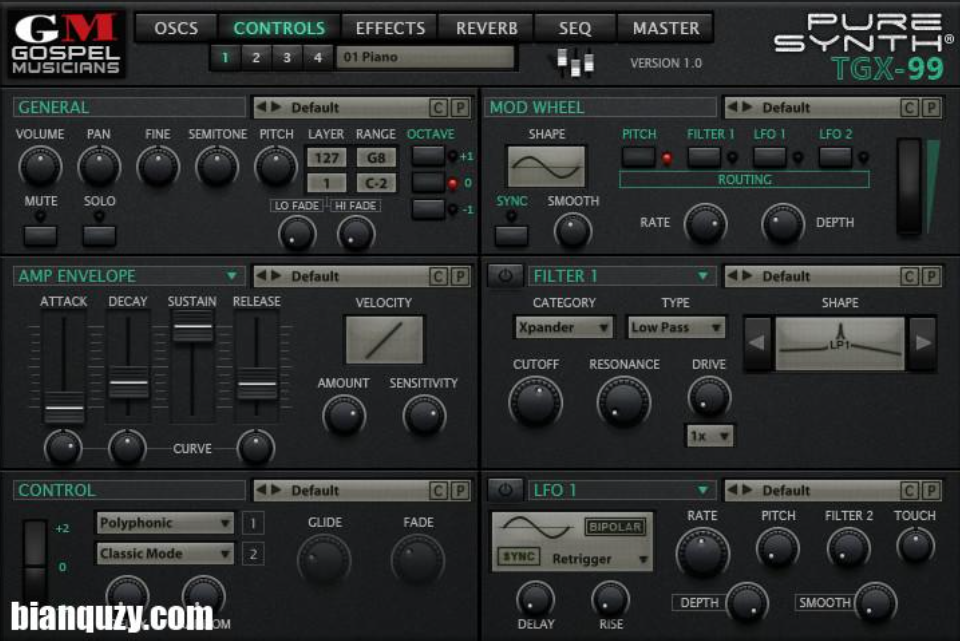Select previous filter shape left arrow

click(757, 343)
